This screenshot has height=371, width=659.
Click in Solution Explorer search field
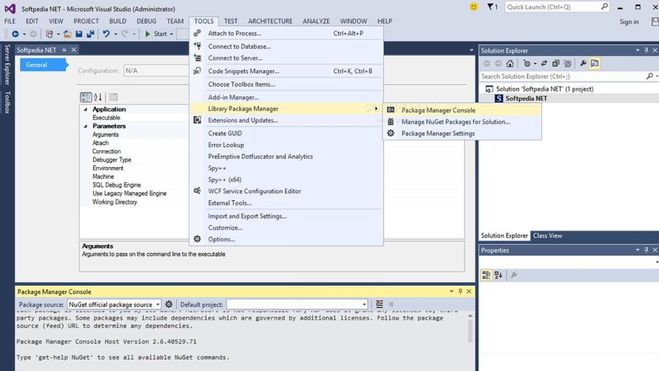click(x=562, y=76)
